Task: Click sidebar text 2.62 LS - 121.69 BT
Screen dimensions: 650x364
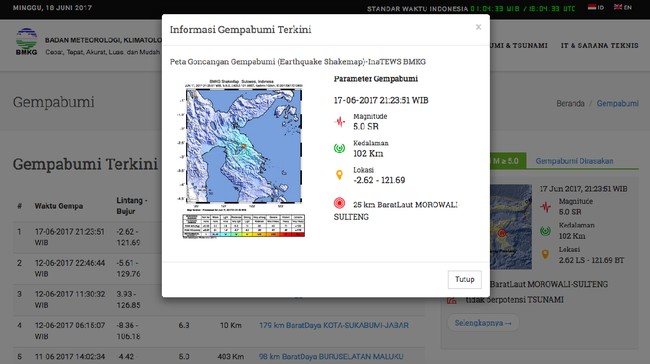Action: (x=591, y=260)
